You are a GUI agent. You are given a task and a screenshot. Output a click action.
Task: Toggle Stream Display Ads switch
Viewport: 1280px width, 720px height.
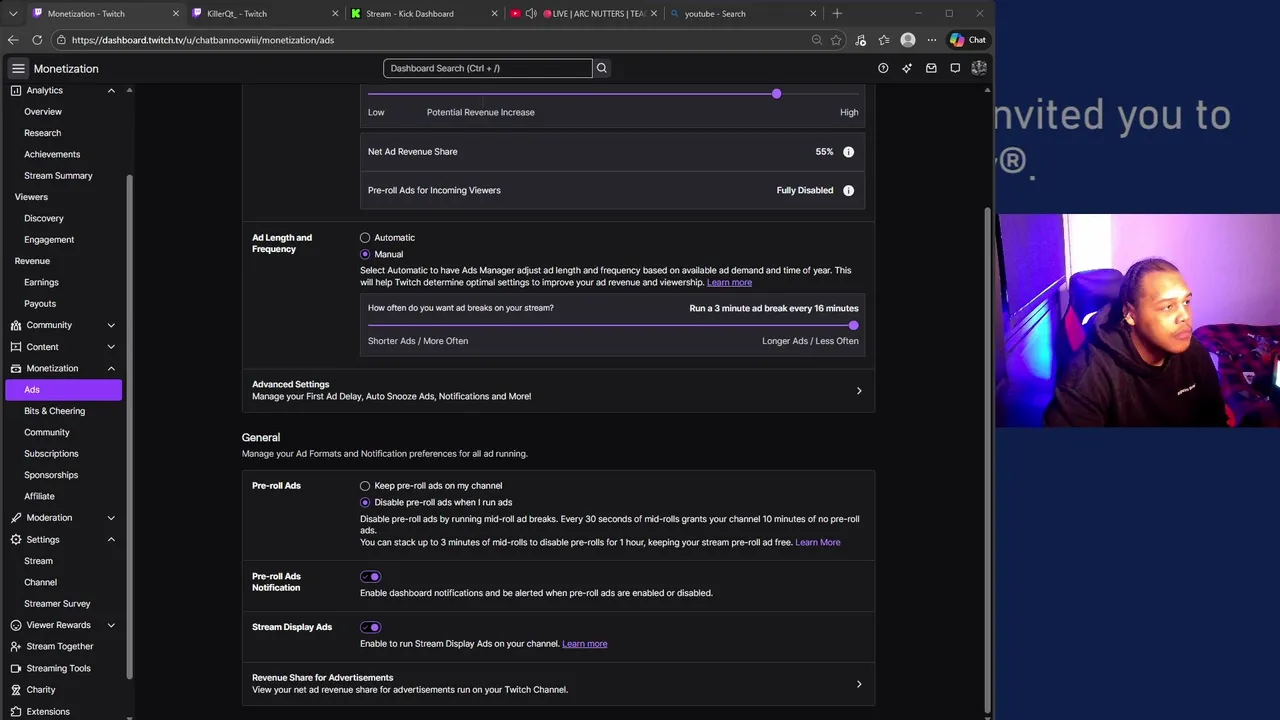371,627
